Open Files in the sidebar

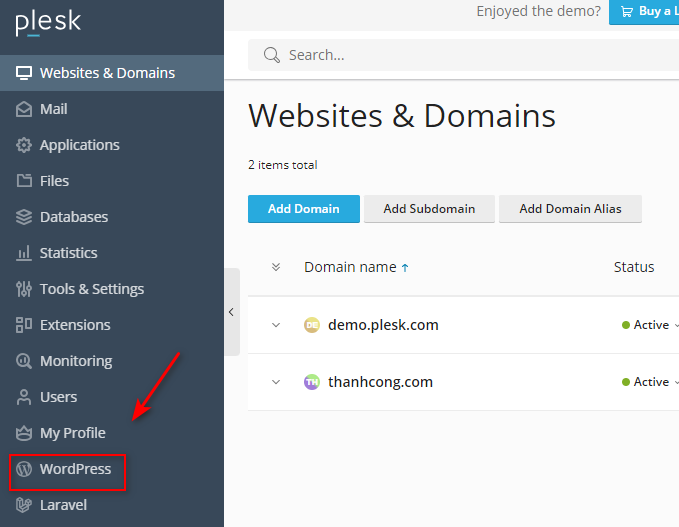[x=112, y=181]
